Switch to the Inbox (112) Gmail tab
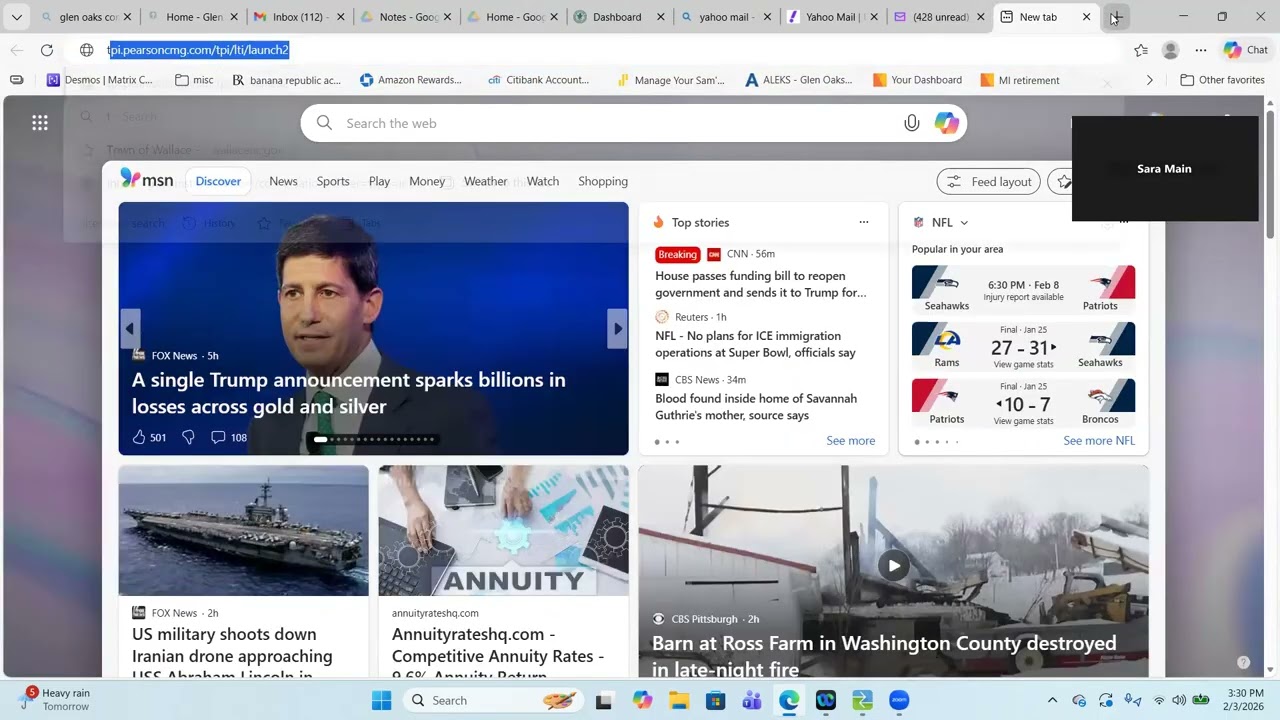This screenshot has height=720, width=1280. click(x=297, y=17)
